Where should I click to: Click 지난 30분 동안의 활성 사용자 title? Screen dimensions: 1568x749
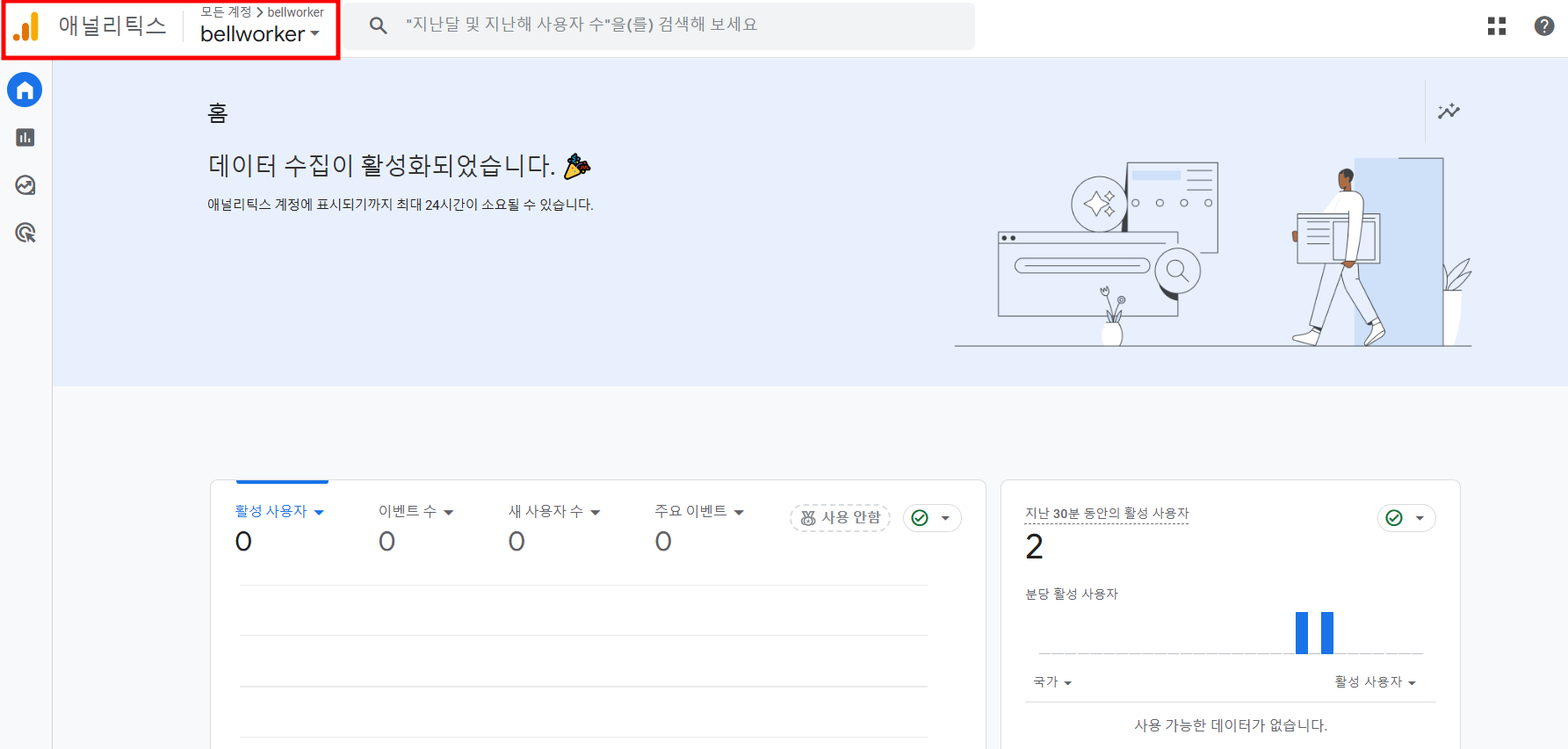(x=1107, y=514)
